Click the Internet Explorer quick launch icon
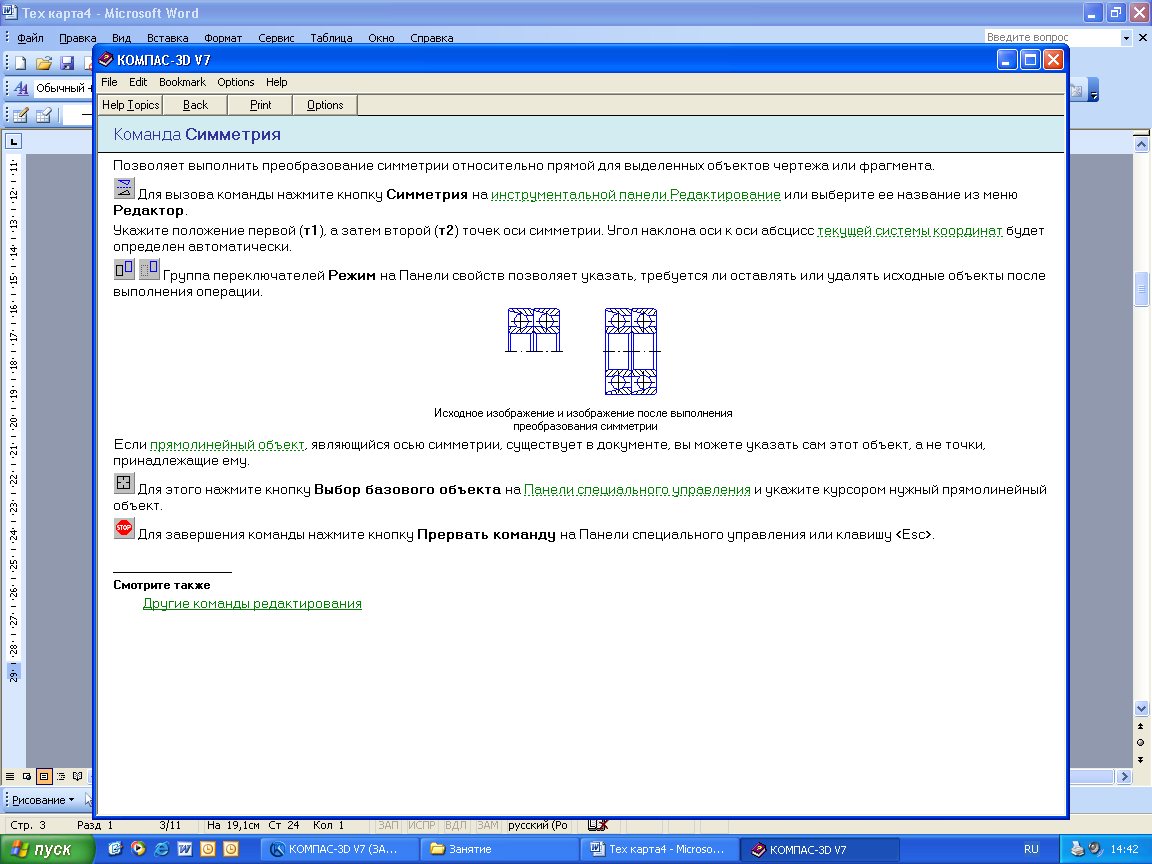The width and height of the screenshot is (1152, 864). [161, 849]
